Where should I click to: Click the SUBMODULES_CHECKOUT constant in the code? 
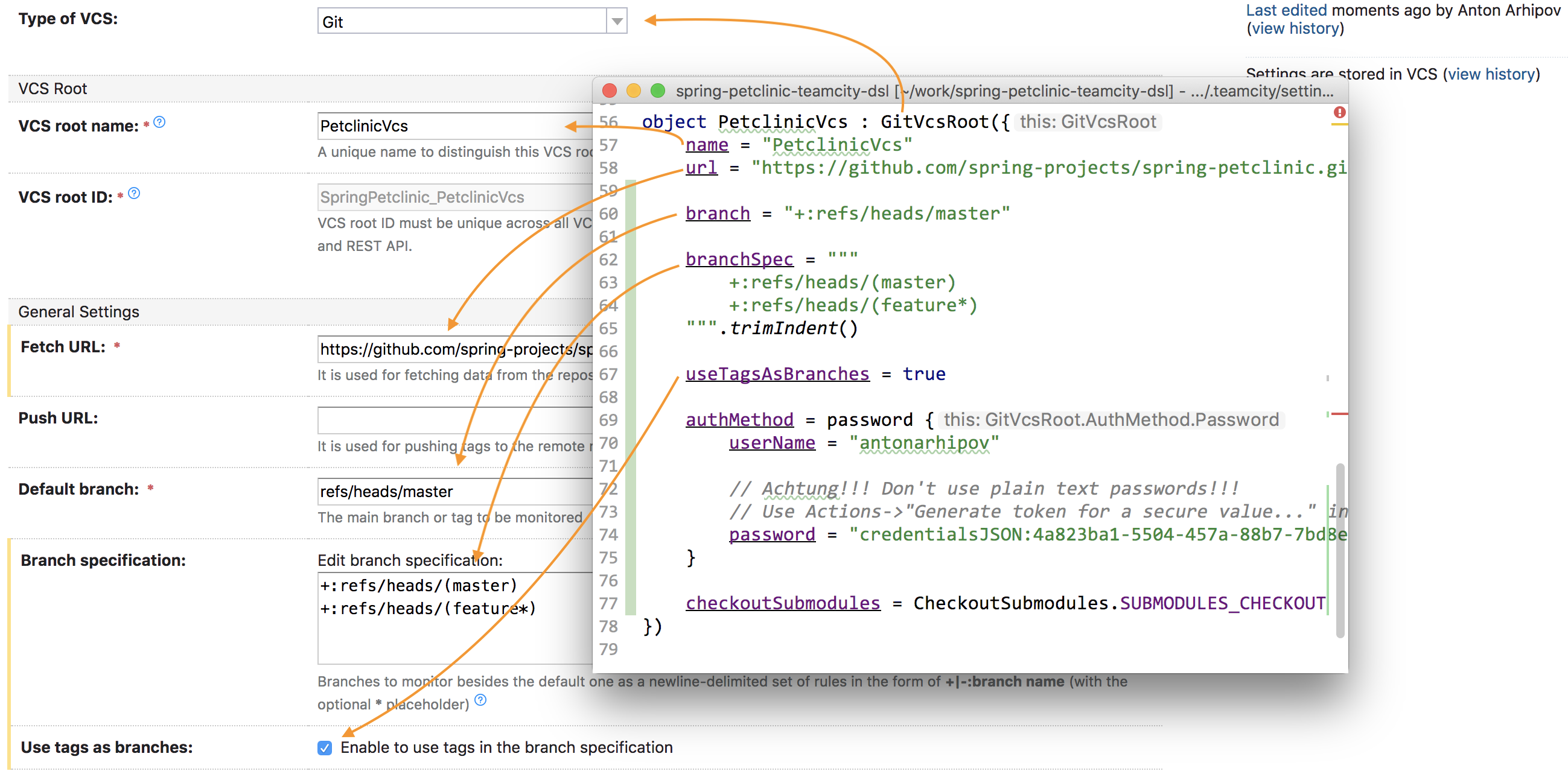1222,603
